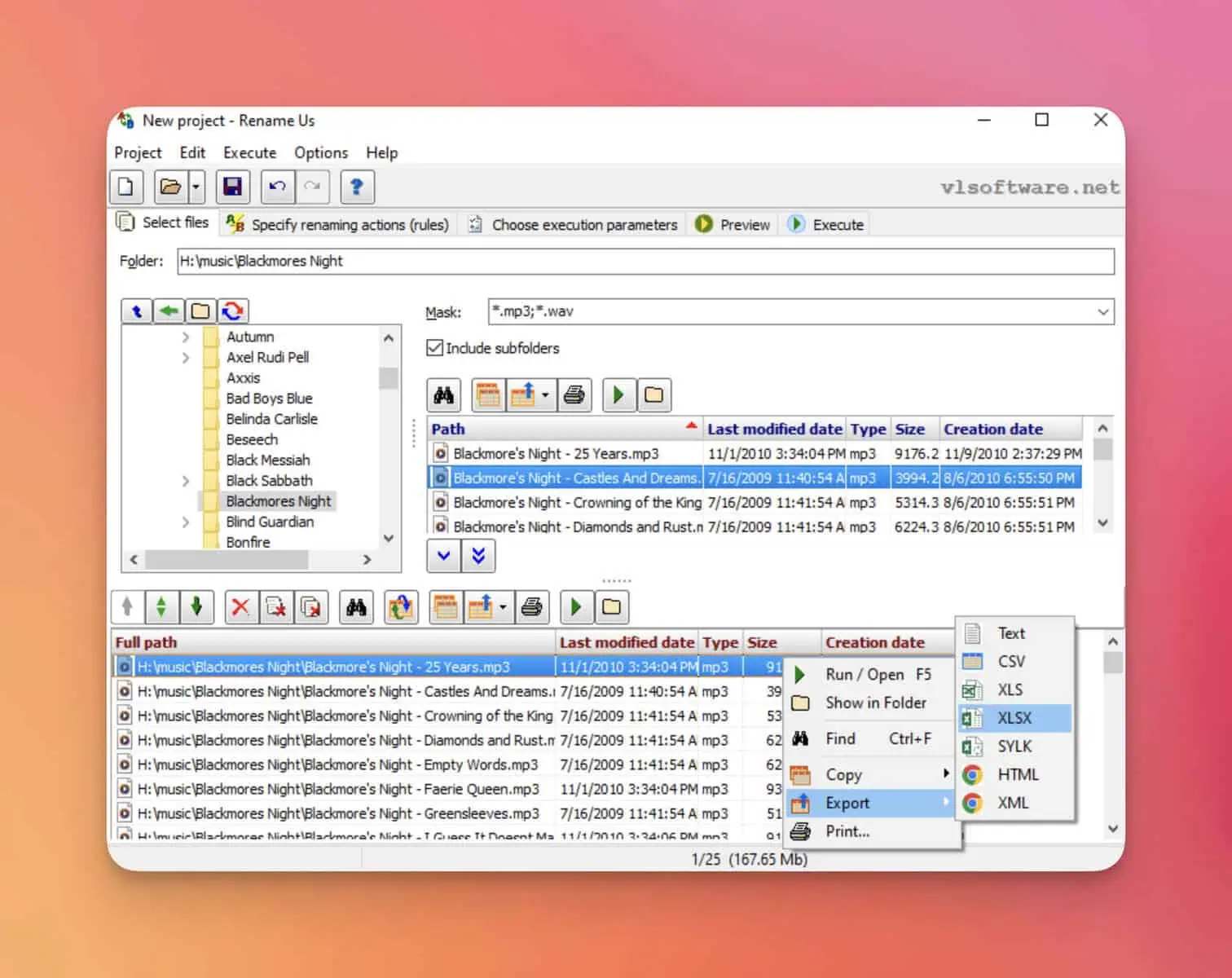Screen dimensions: 1232x978
Task: Click the New project blank page icon
Action: click(x=126, y=187)
